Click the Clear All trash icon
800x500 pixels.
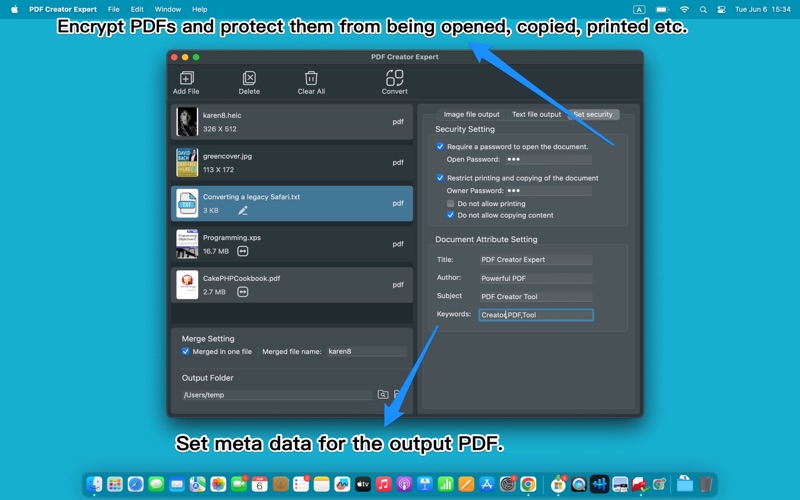point(311,78)
